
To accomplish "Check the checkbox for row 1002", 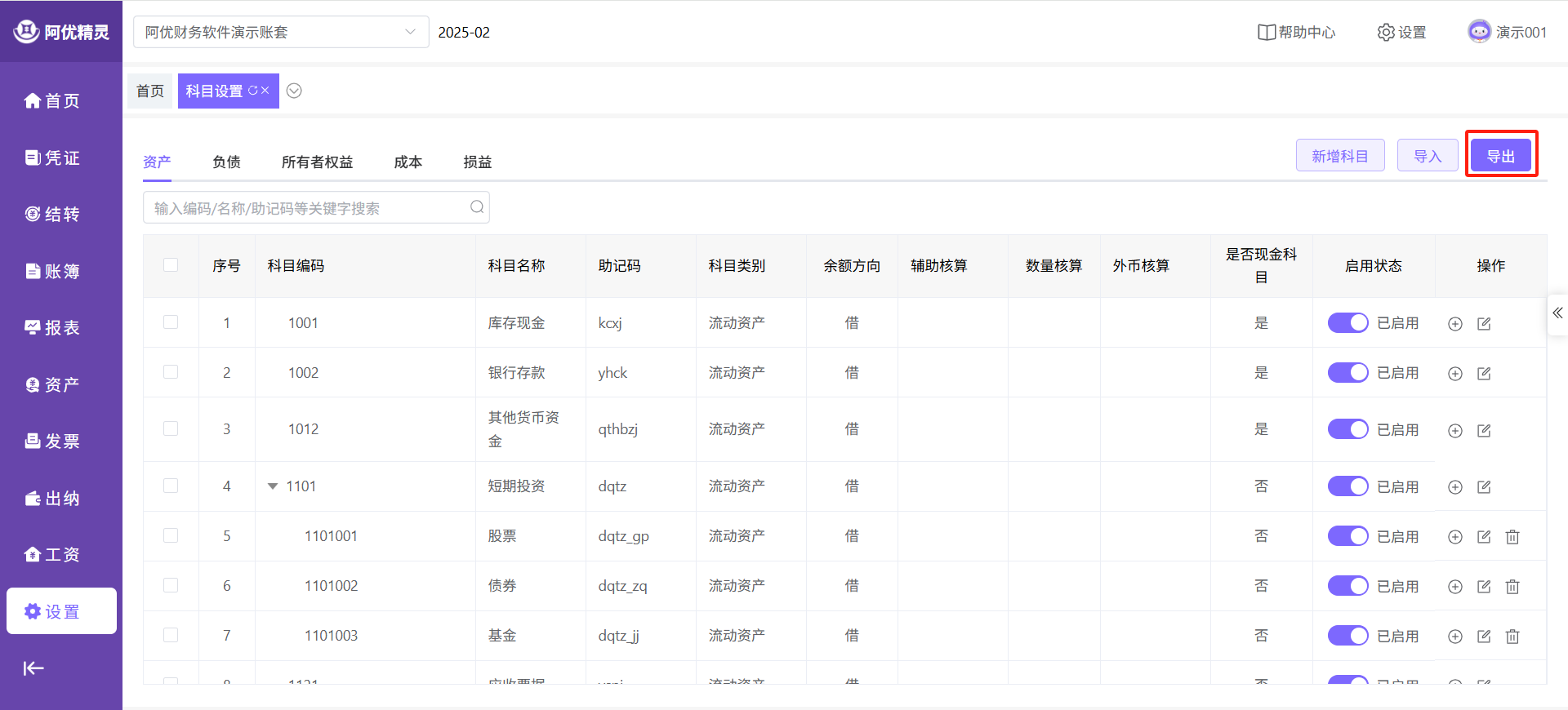I will click(x=171, y=372).
